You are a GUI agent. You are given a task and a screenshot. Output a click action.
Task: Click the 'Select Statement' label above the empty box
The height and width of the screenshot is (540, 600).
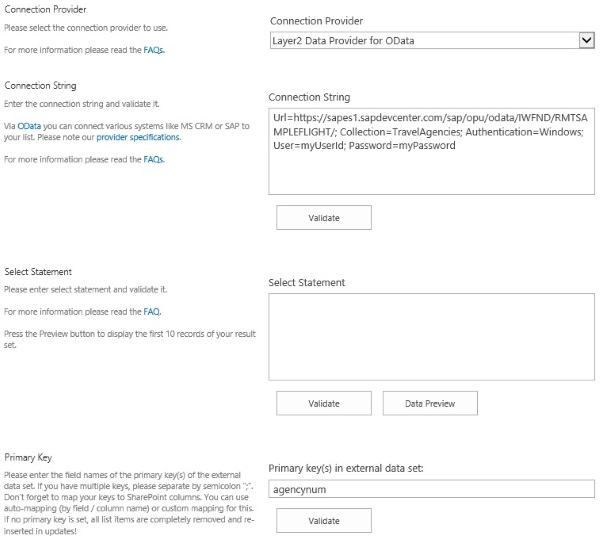pyautogui.click(x=307, y=282)
